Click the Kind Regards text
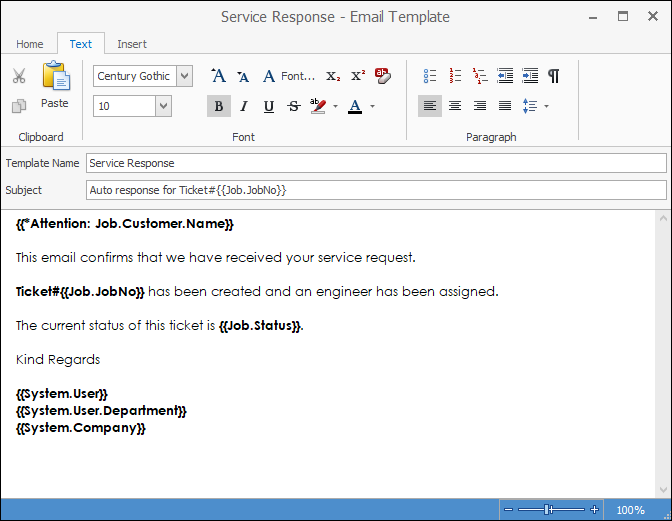Viewport: 672px width, 521px height. (x=58, y=359)
